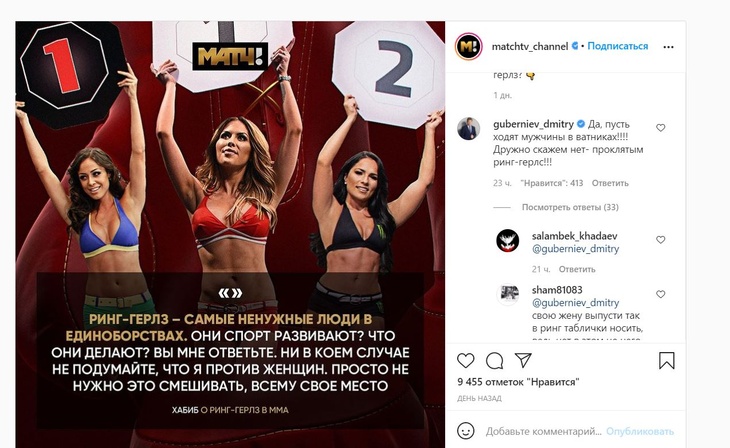The width and height of the screenshot is (730, 448).
Task: Open guberniev_dmitry's profile picture
Action: pyautogui.click(x=468, y=129)
